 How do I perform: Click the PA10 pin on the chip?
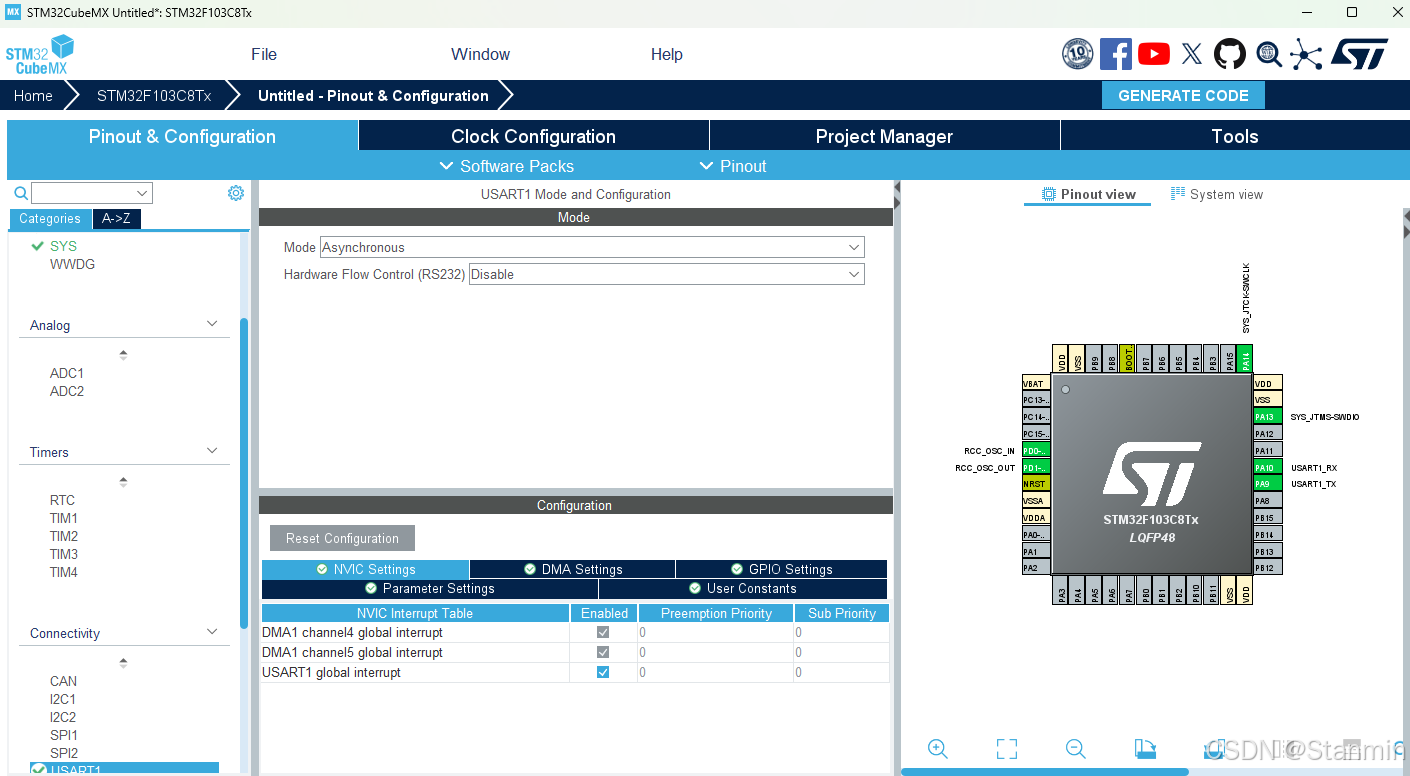1267,467
